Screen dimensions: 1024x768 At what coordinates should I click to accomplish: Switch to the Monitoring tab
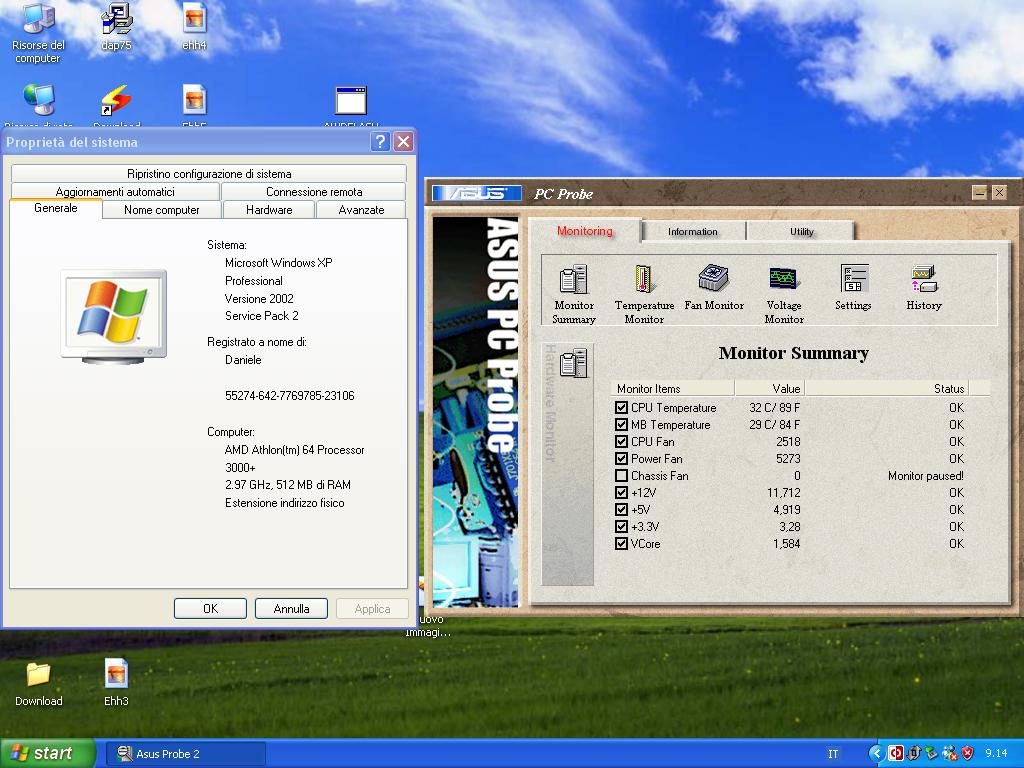[584, 231]
